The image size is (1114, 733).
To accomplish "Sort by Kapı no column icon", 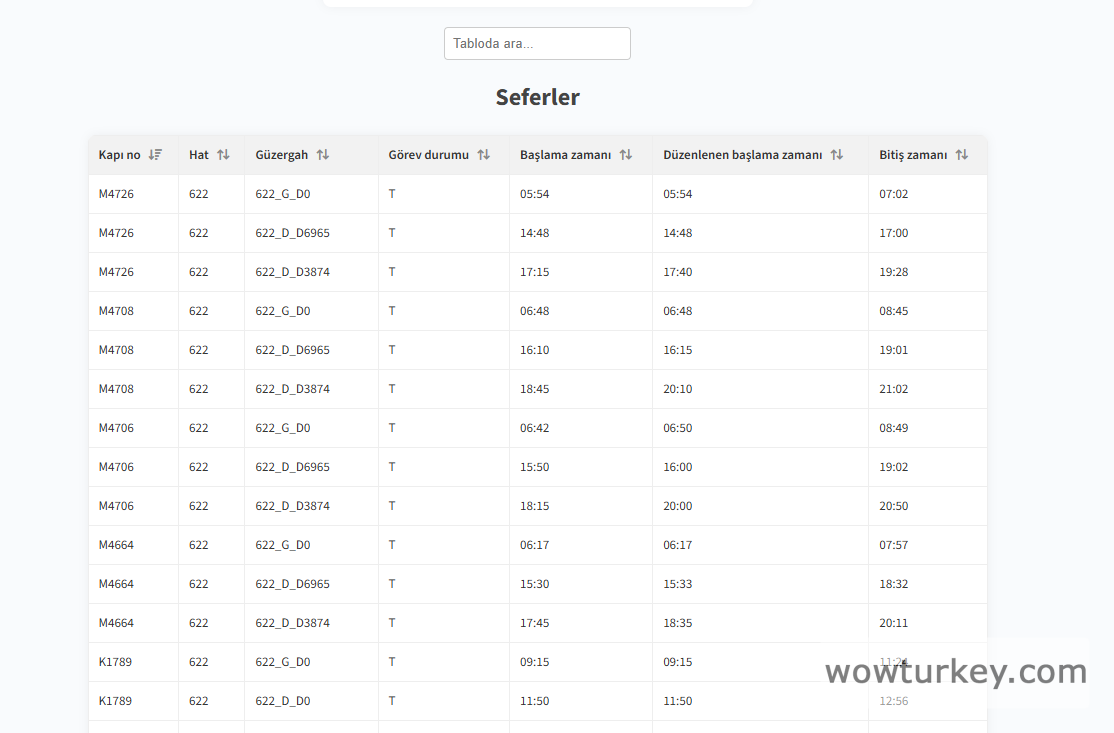I will click(155, 155).
